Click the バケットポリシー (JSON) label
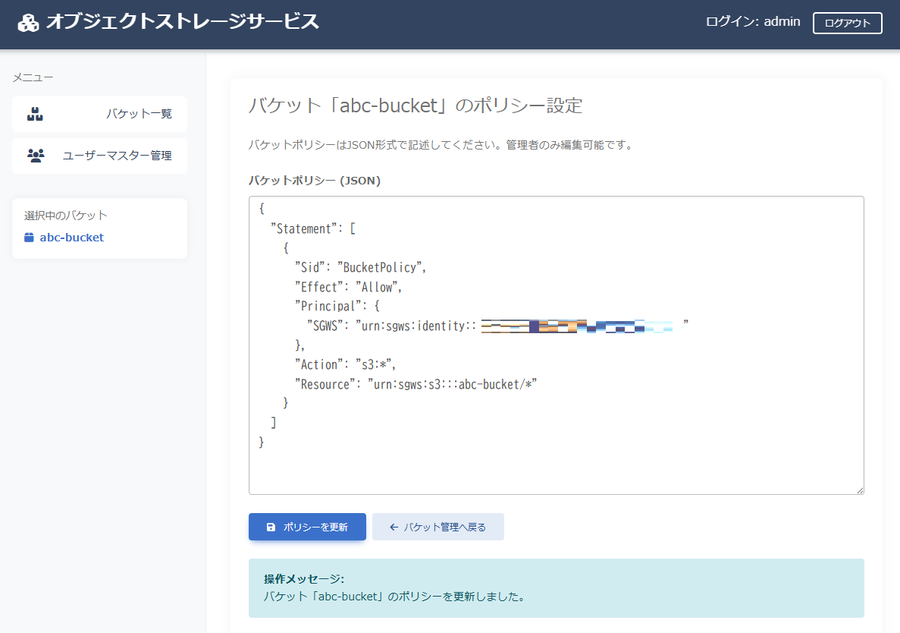Viewport: 900px width, 633px height. (315, 181)
